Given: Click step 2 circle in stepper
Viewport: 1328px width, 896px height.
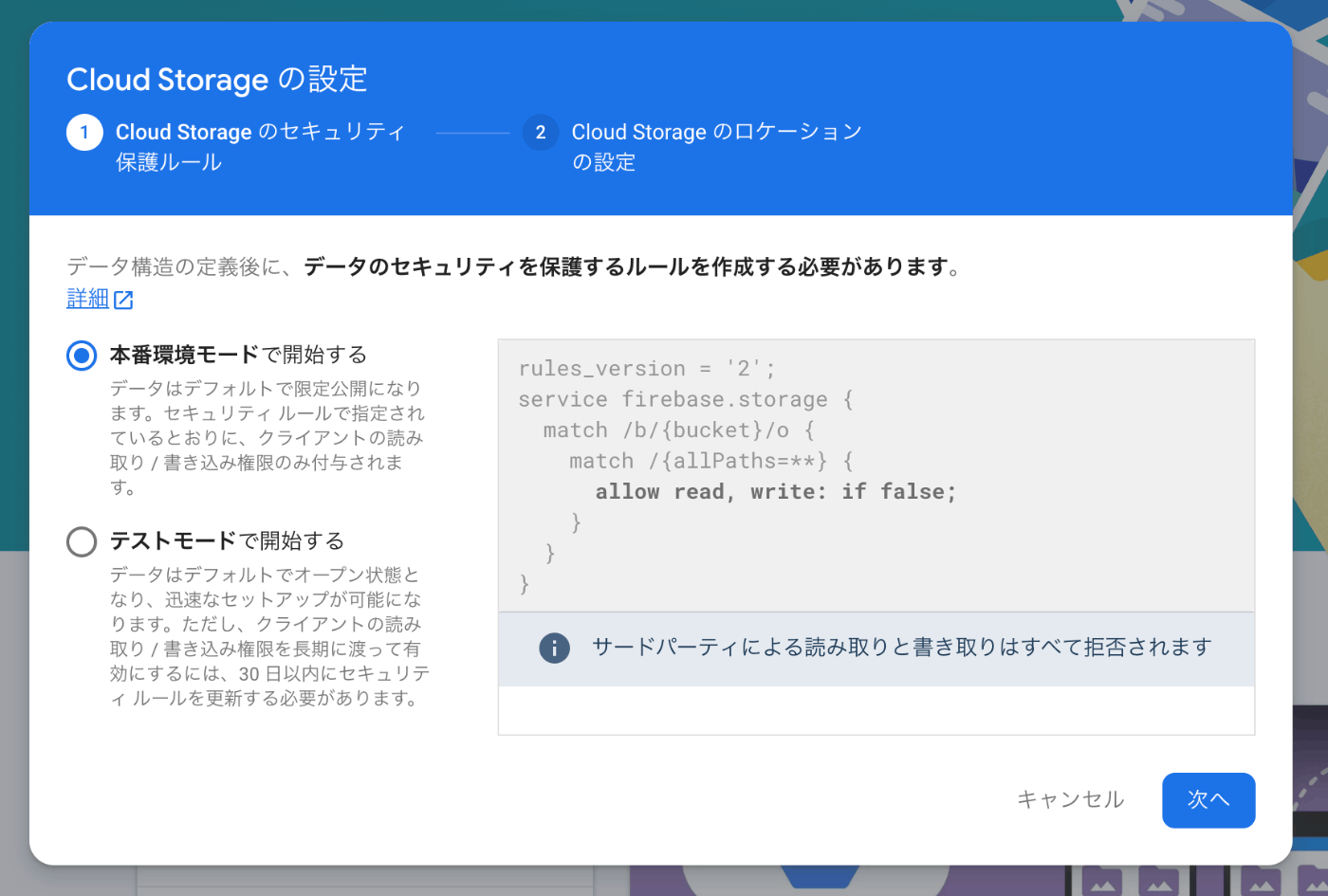Looking at the screenshot, I should tap(541, 132).
